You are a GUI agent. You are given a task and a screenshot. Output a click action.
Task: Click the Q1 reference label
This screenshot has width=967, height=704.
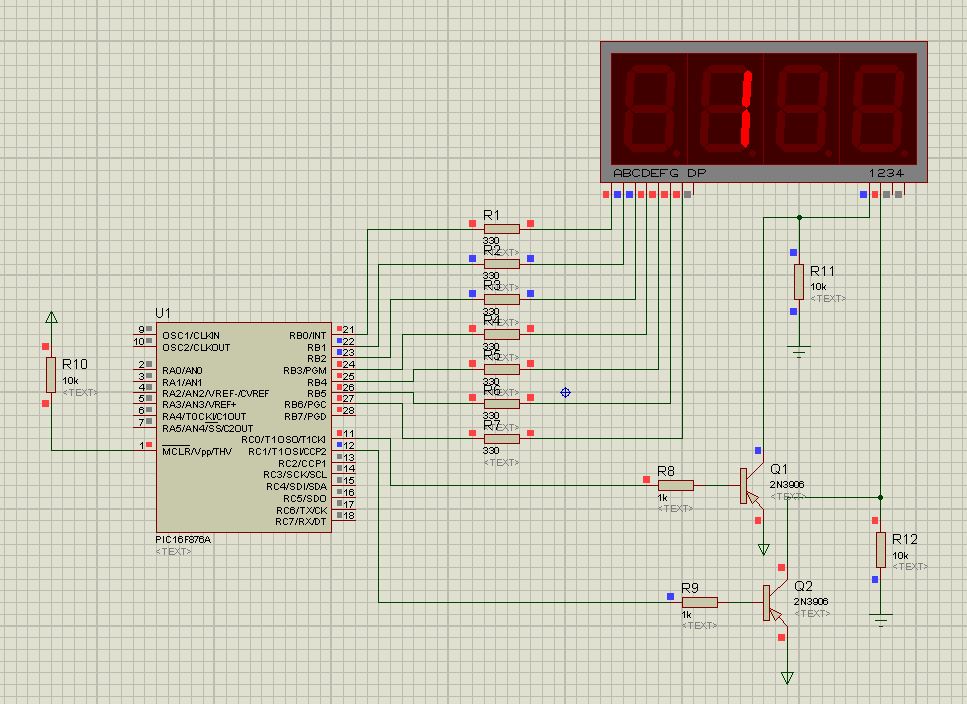779,469
